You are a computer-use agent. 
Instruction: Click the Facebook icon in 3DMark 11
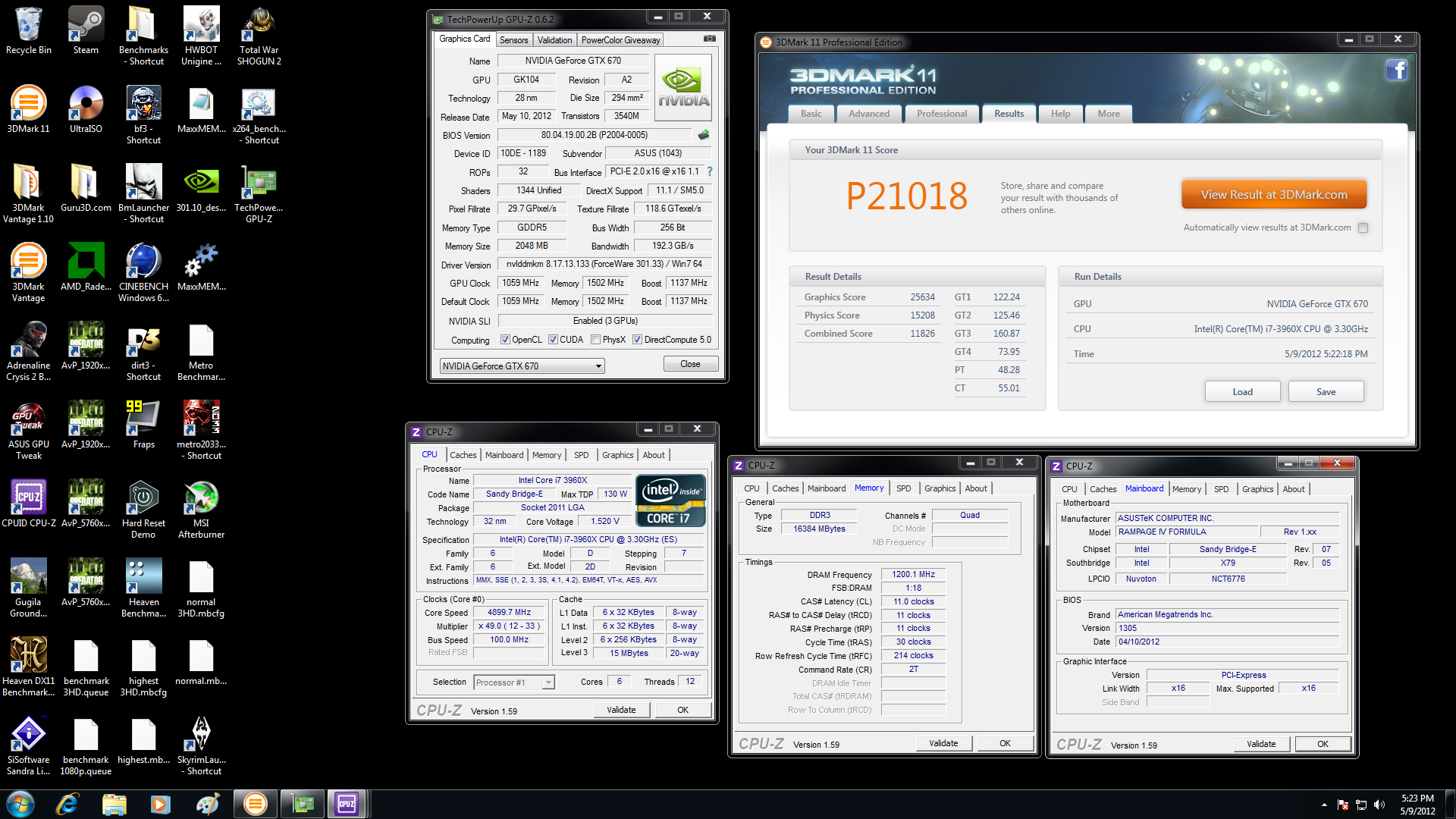[1396, 71]
